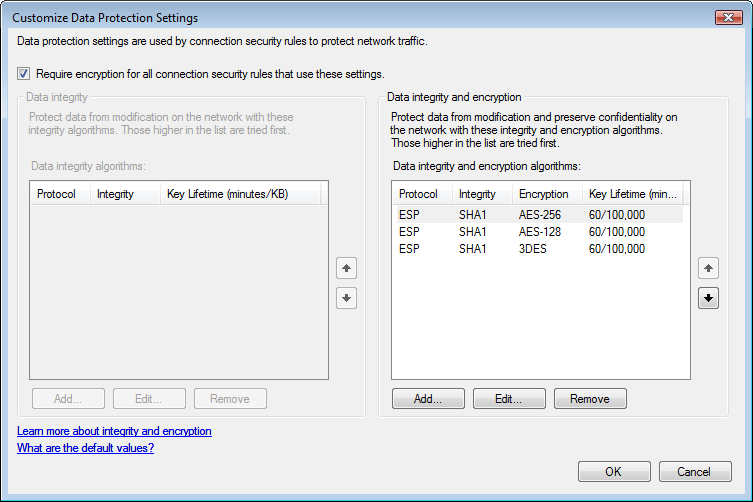The image size is (753, 502).
Task: Close the Customize Data Protection Settings window
Action: click(x=729, y=17)
